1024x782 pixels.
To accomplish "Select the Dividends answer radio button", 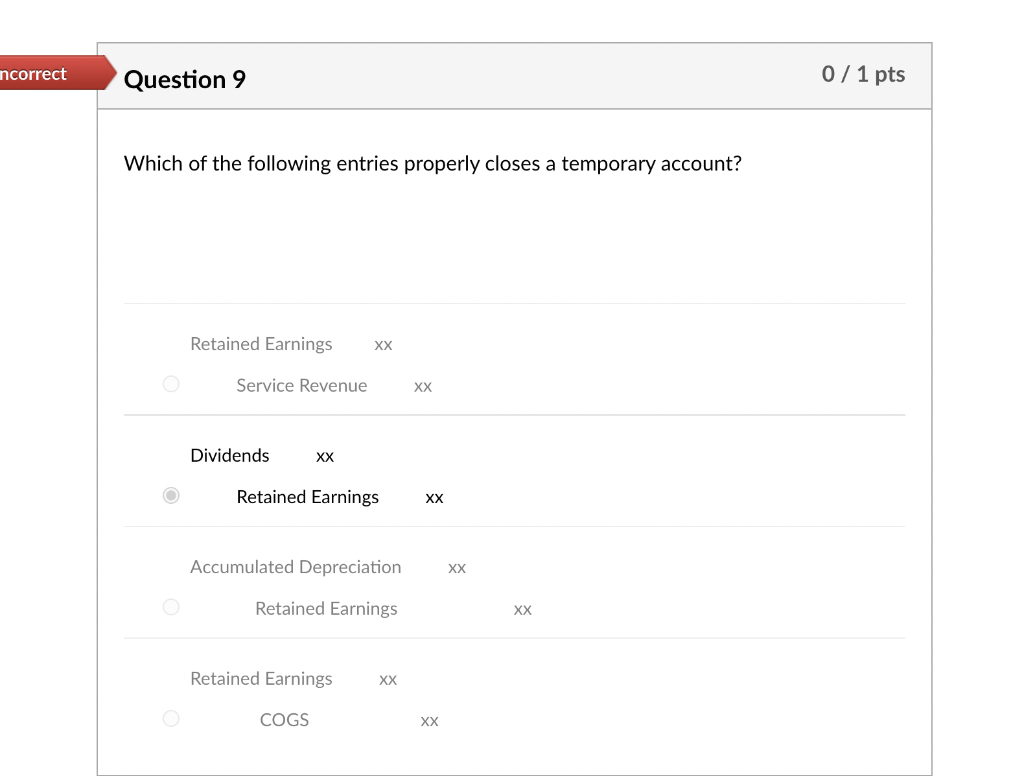I will click(171, 495).
